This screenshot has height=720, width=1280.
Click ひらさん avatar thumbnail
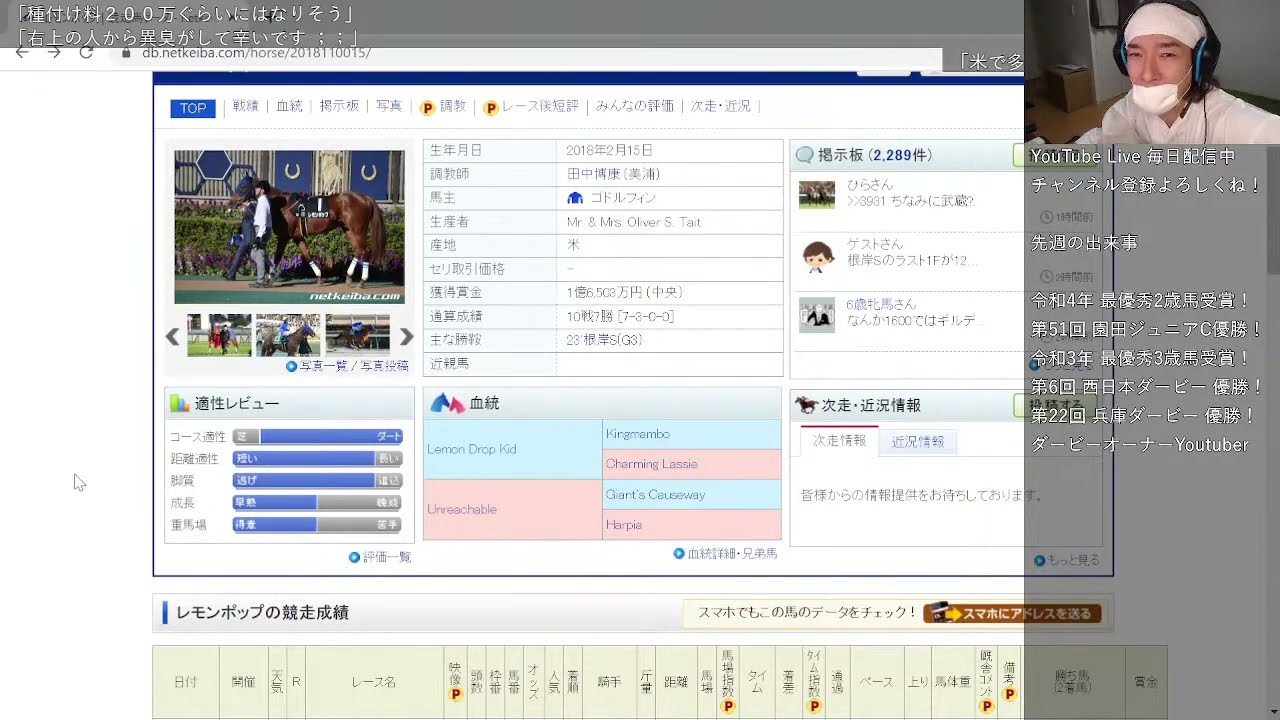tap(817, 195)
